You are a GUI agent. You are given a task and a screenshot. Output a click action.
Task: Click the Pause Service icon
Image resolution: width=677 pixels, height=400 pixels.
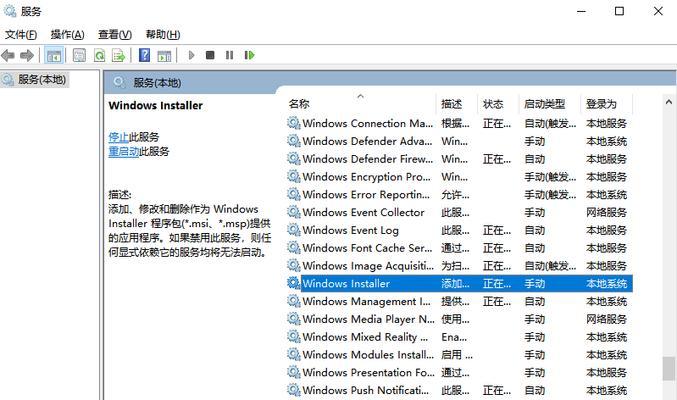click(229, 55)
